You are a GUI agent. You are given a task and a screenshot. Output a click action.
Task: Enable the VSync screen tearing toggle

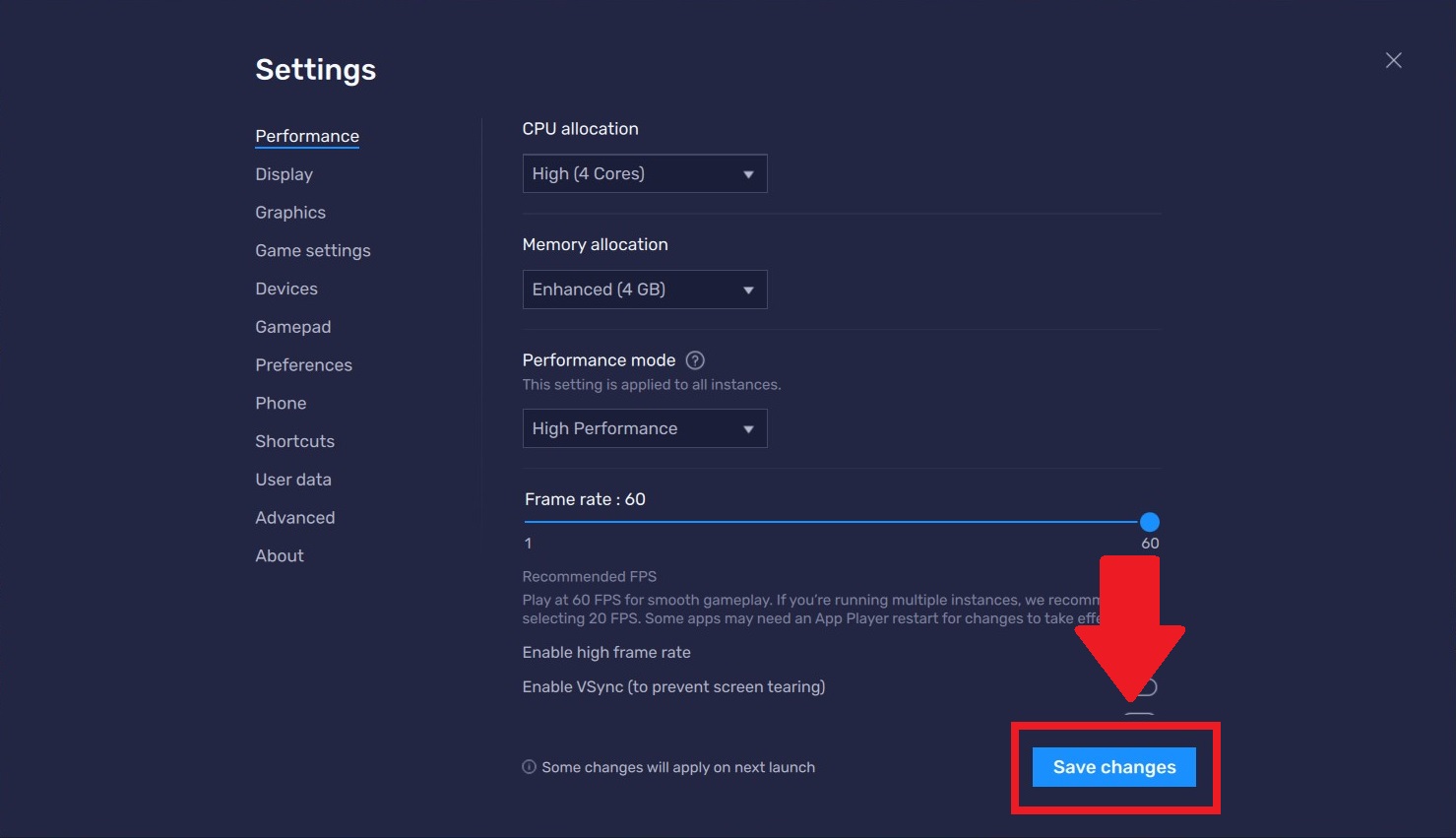click(1142, 686)
